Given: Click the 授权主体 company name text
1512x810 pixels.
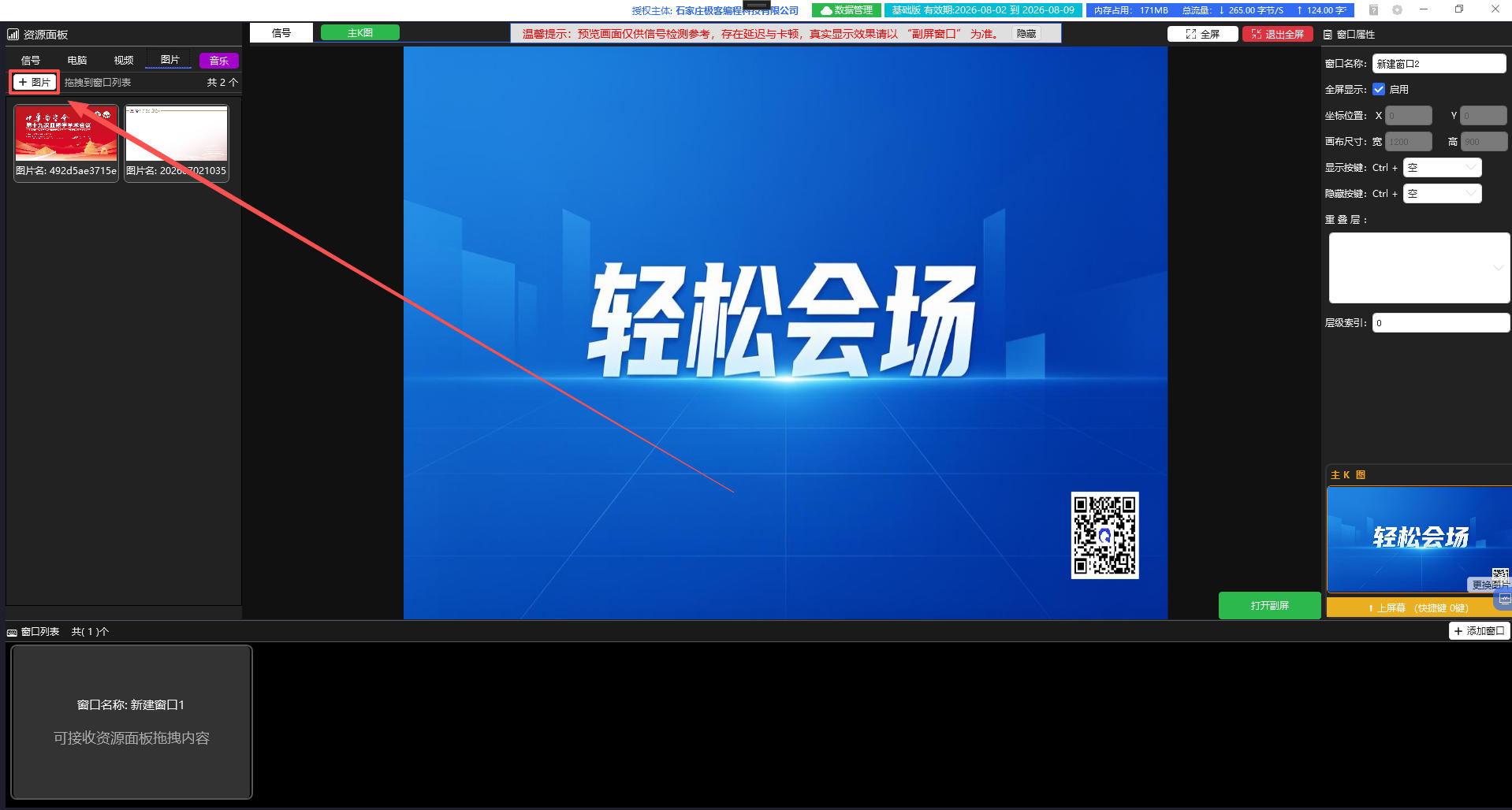Looking at the screenshot, I should tap(737, 11).
